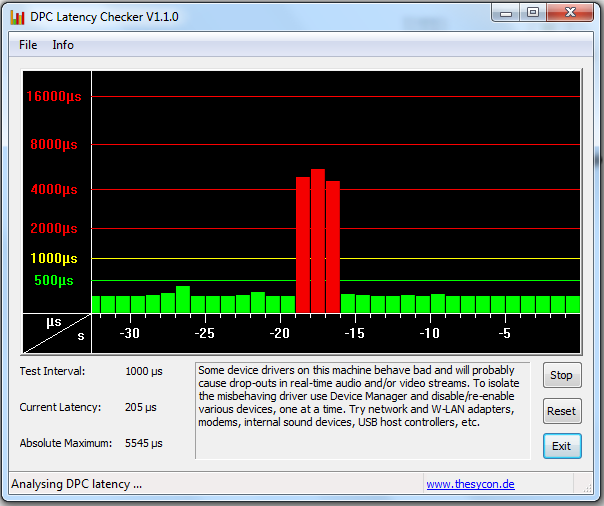The width and height of the screenshot is (604, 506).
Task: Click the Exit button
Action: [x=561, y=446]
